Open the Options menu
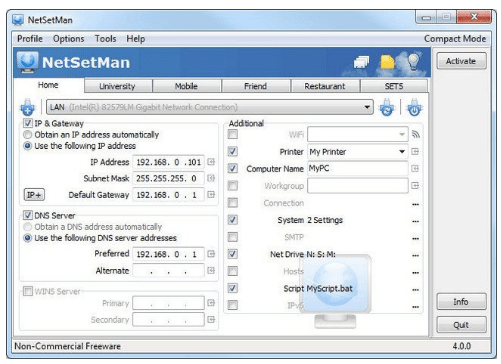This screenshot has width=501, height=364. (69, 39)
